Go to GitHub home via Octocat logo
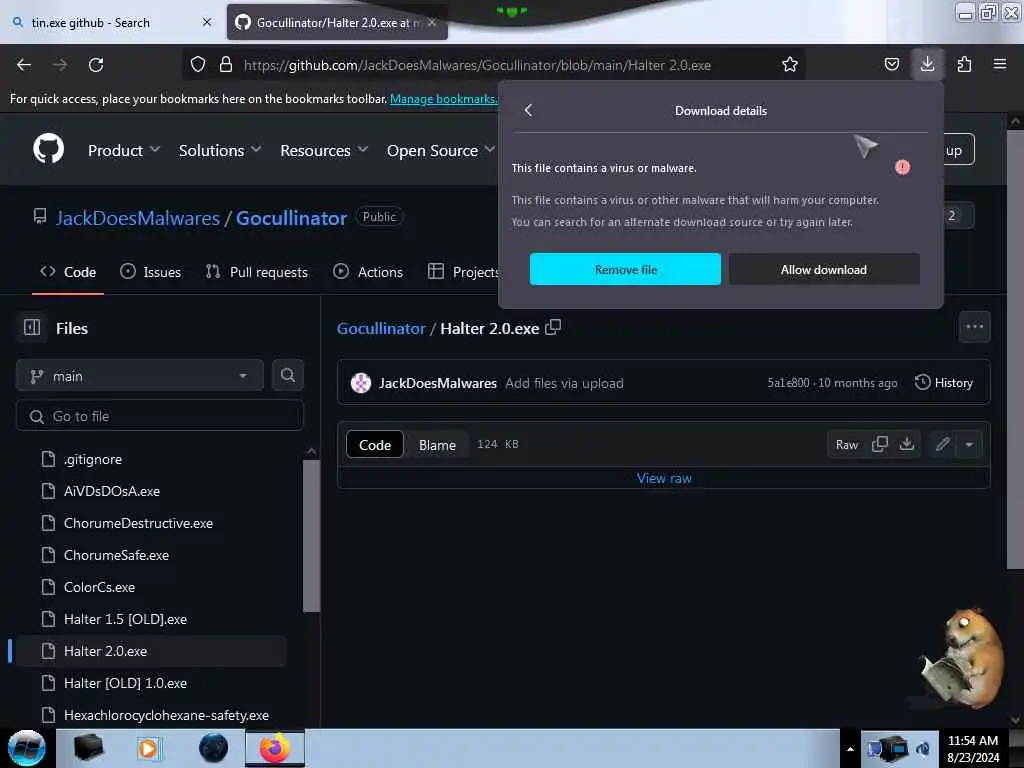1024x768 pixels. [x=49, y=149]
